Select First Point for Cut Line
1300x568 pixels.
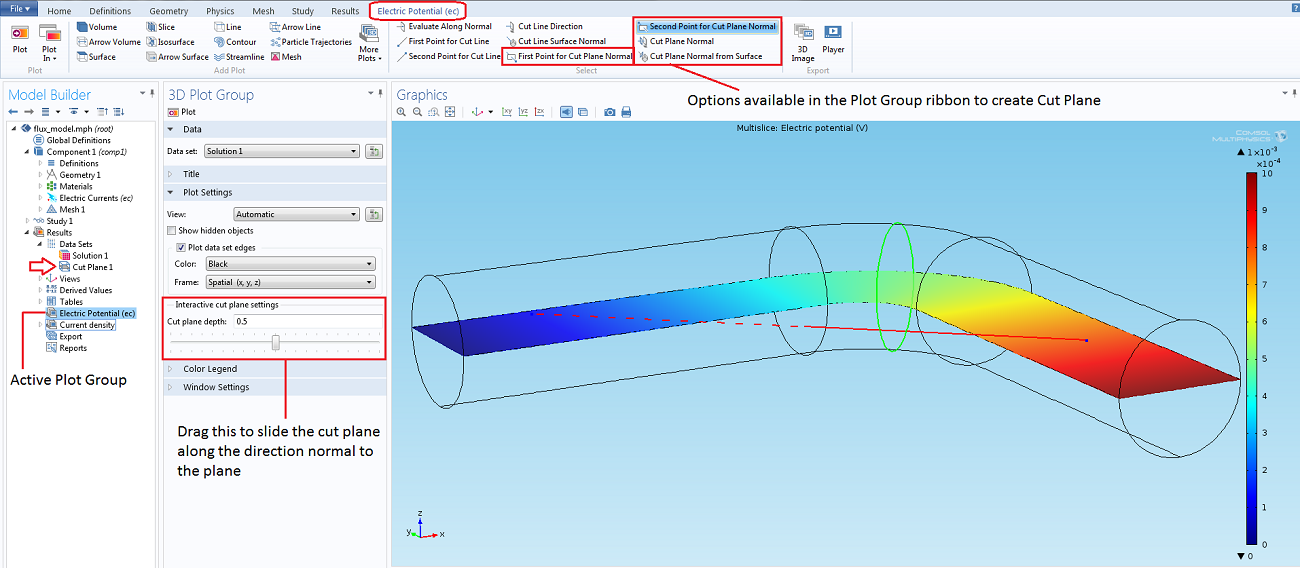(443, 41)
